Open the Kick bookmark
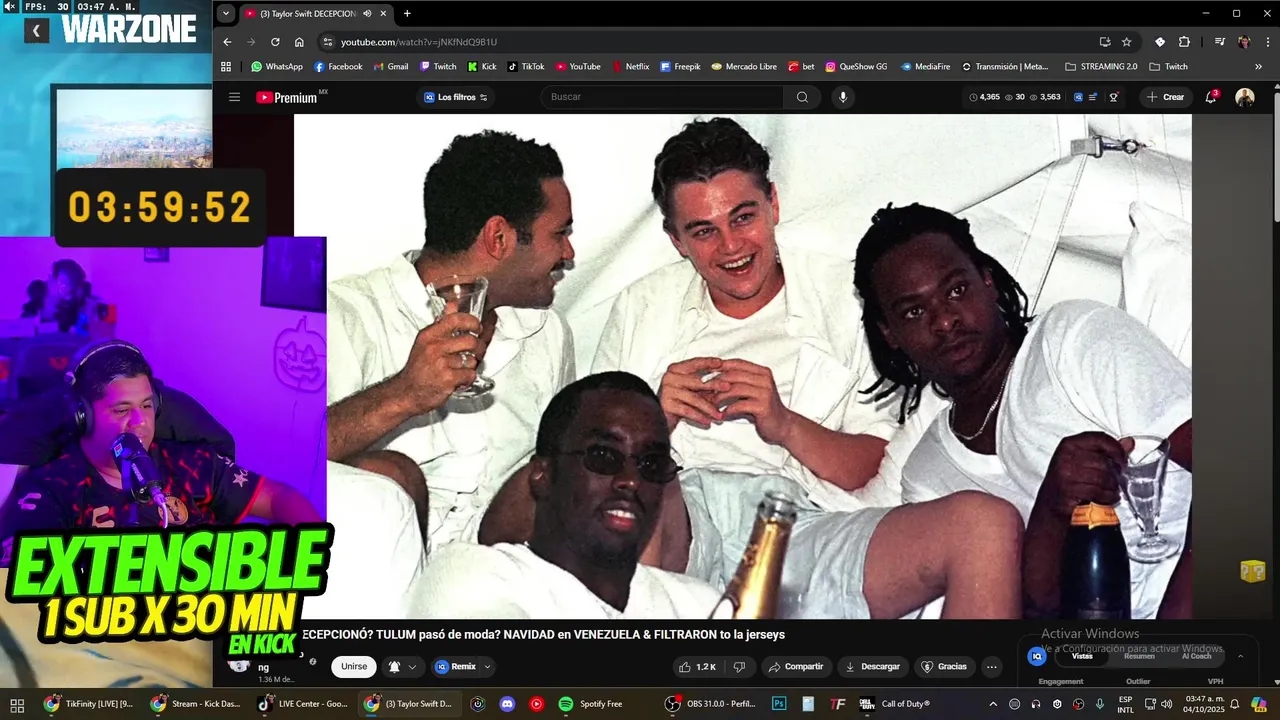This screenshot has width=1280, height=720. pos(482,67)
